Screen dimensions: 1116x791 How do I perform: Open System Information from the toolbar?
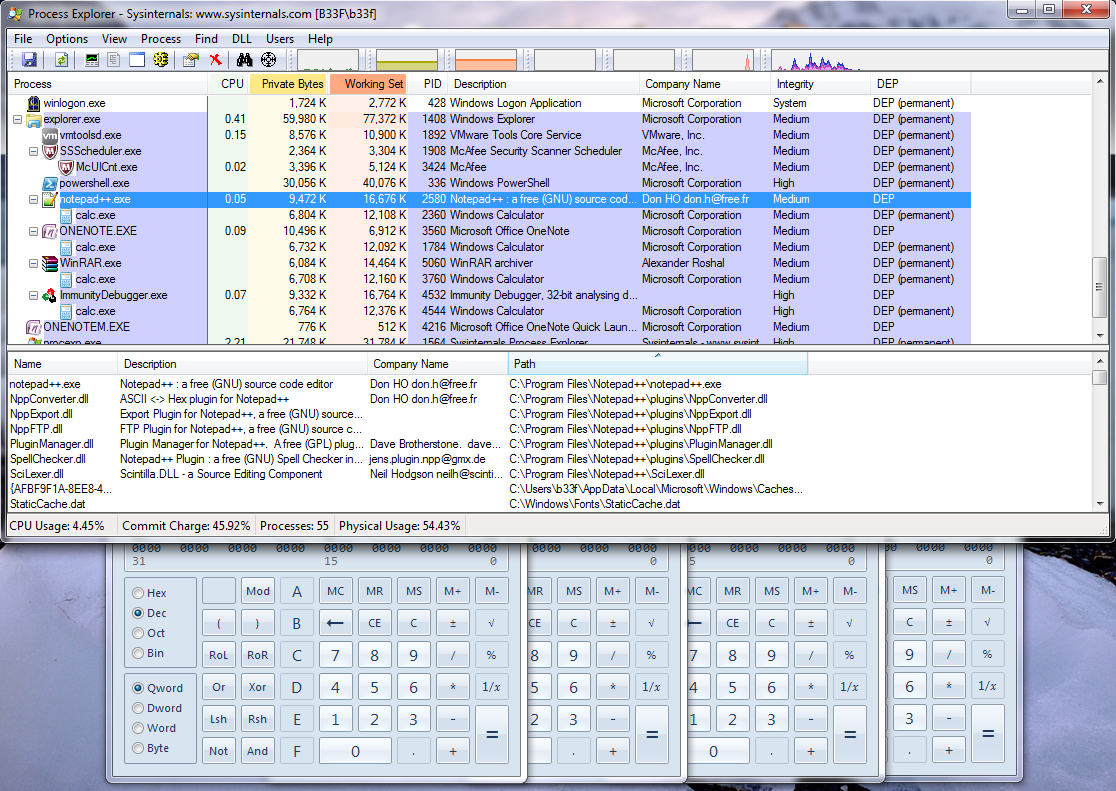tap(91, 60)
